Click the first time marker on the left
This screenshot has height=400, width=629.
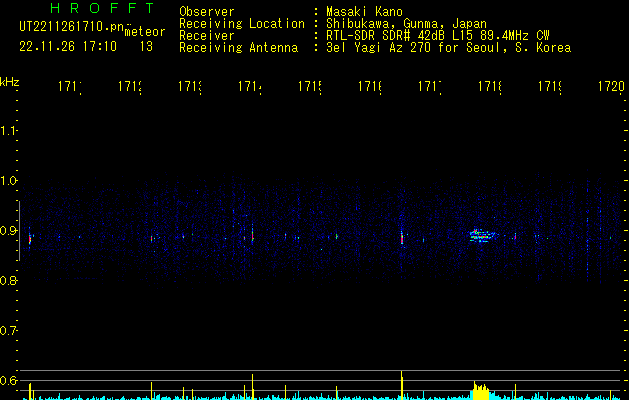point(70,88)
